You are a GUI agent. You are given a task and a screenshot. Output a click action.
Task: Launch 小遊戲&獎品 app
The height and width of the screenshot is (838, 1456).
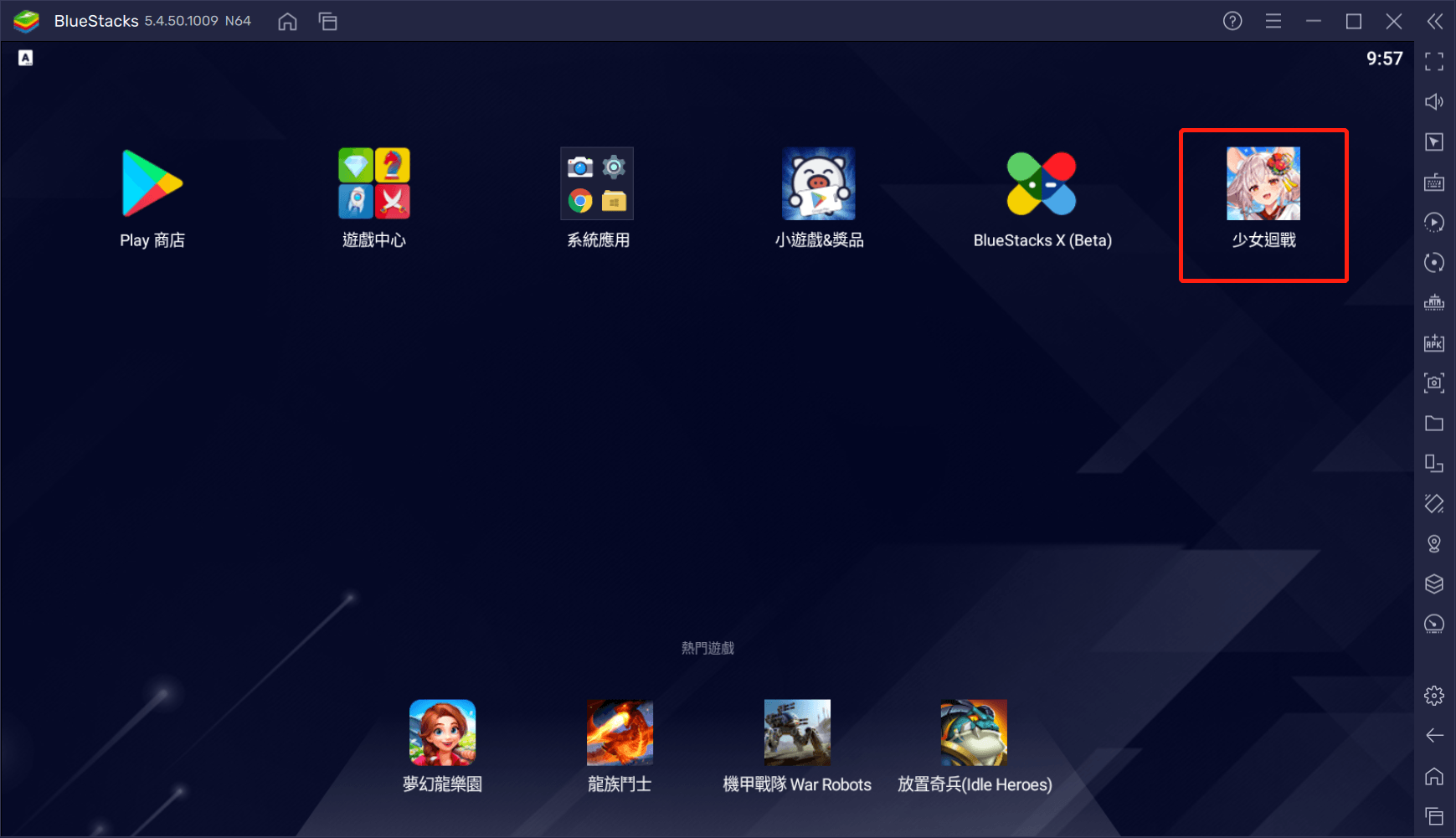[x=819, y=183]
